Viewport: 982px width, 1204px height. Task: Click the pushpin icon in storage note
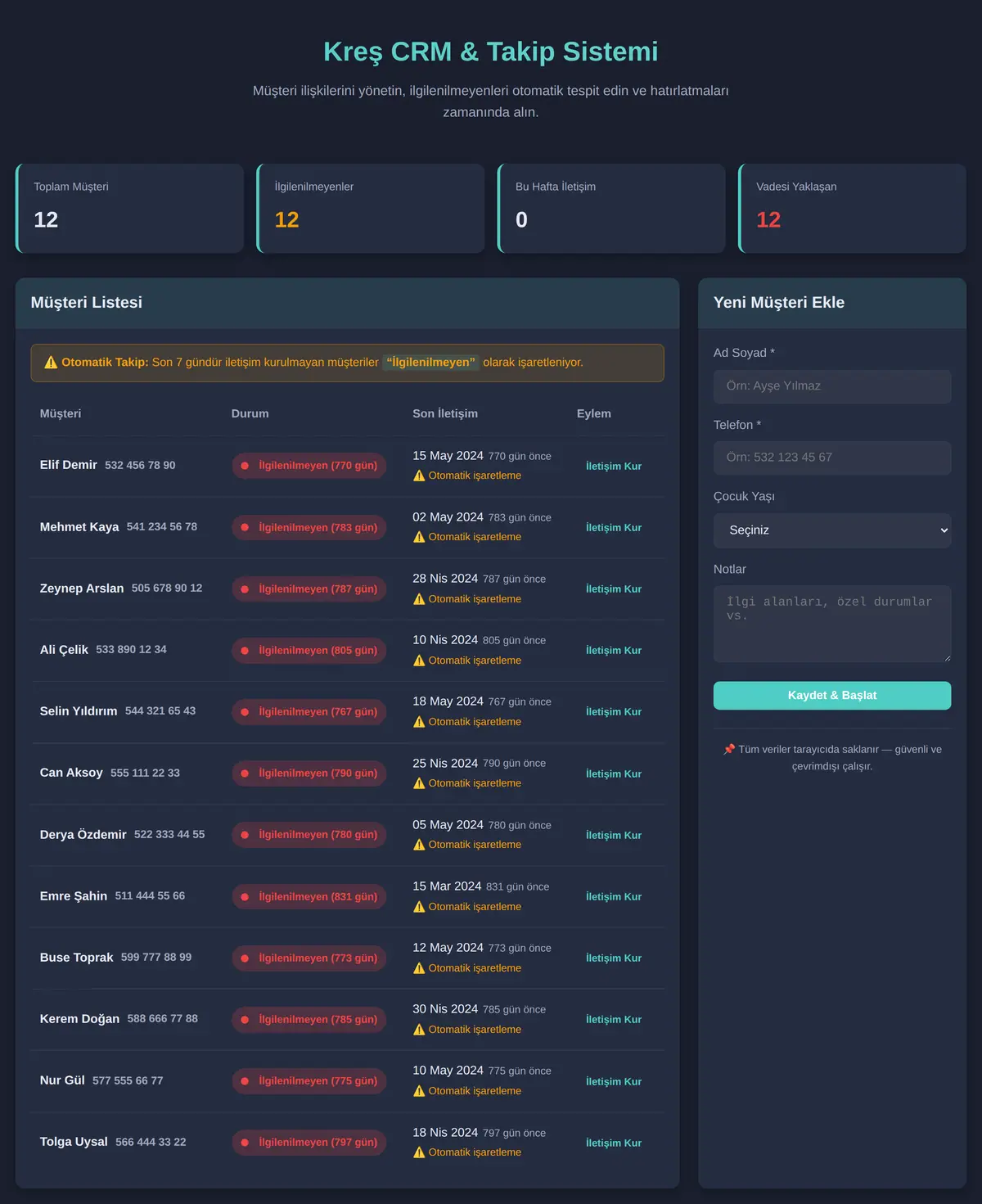729,749
